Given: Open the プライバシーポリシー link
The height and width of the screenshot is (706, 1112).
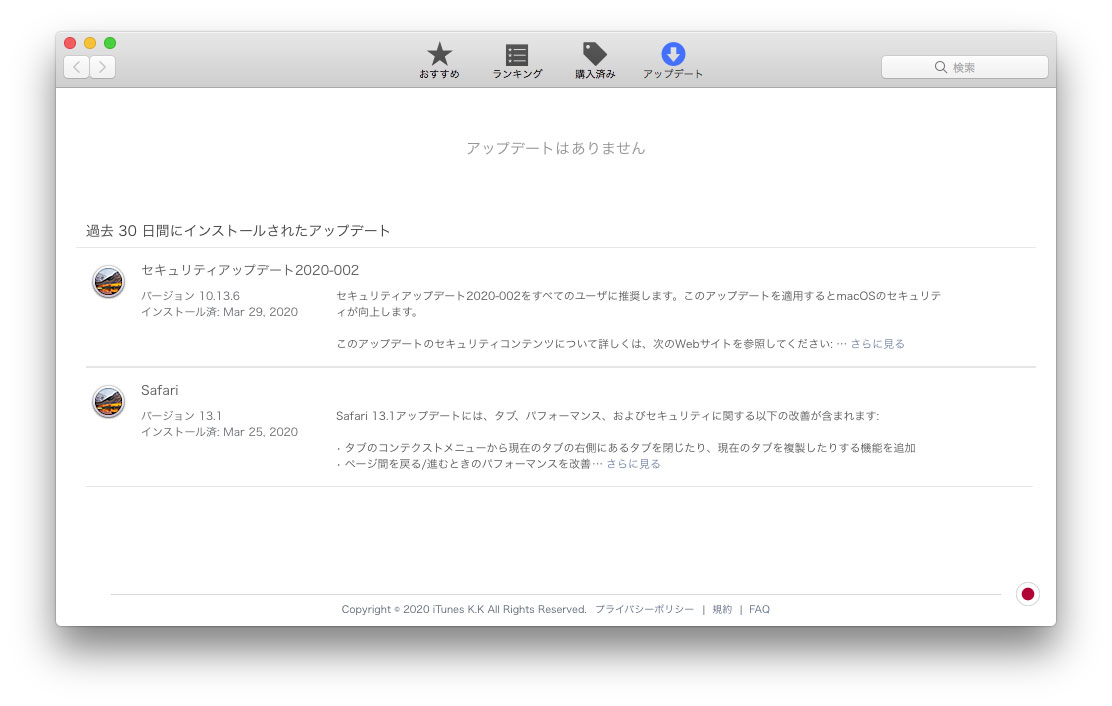Looking at the screenshot, I should click(644, 609).
